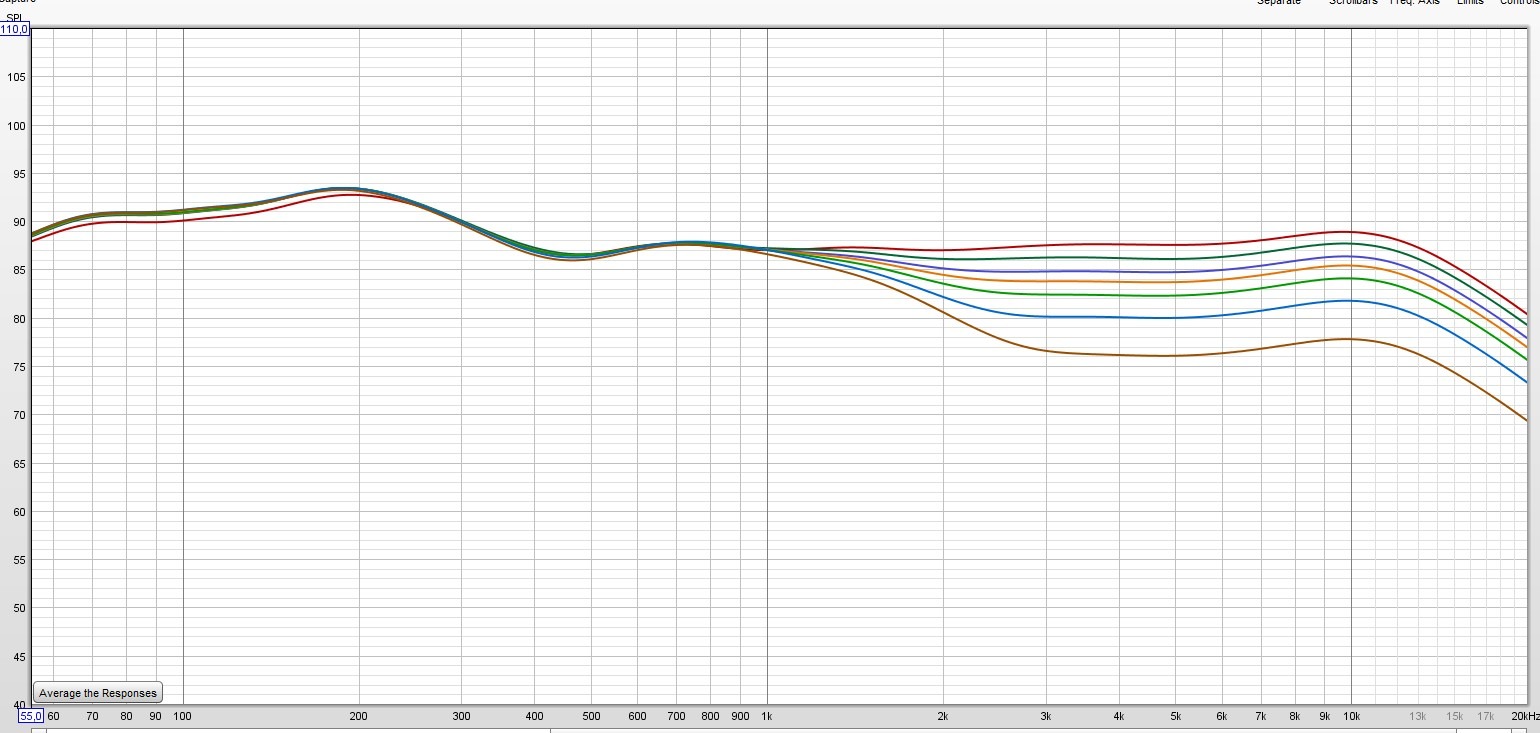
Task: Click the 50 label on SPL axis
Action: point(20,608)
